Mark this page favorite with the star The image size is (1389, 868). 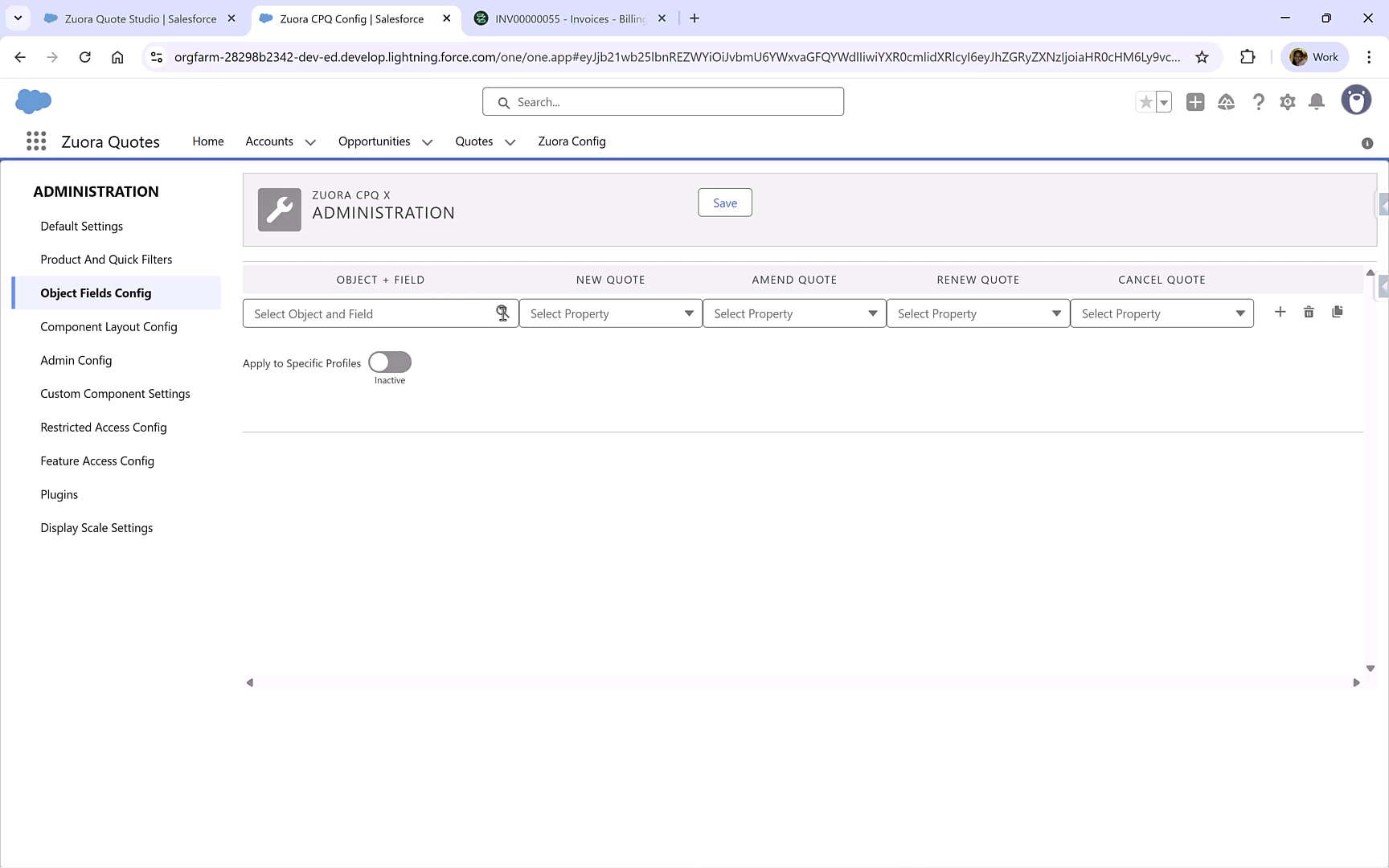pos(1147,102)
